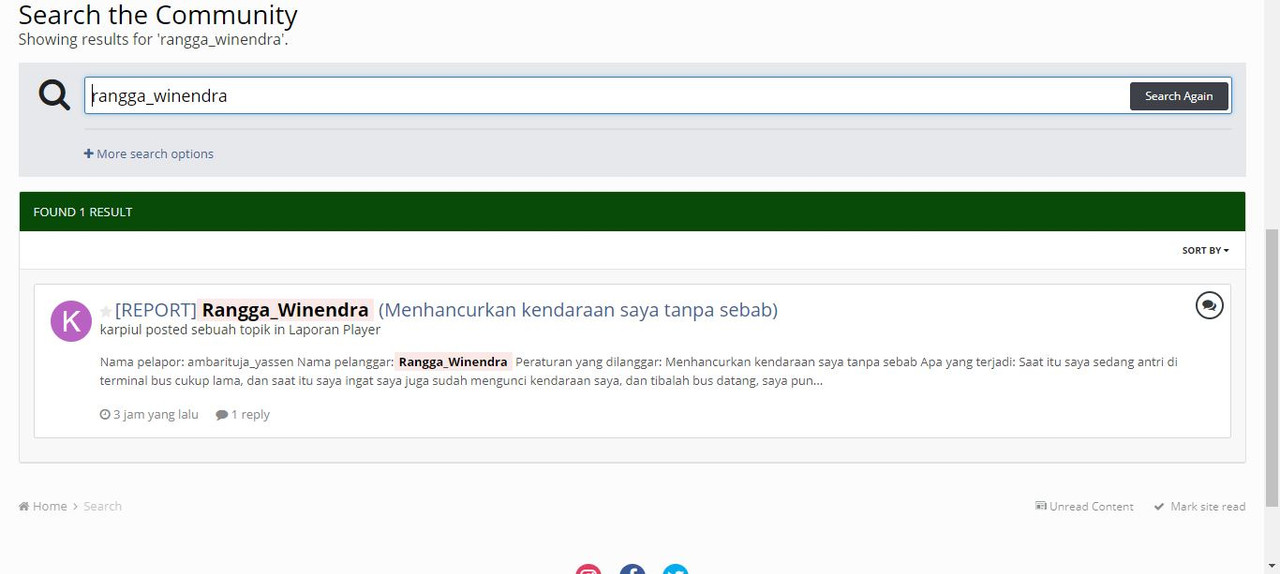
Task: Click the '1 reply' count
Action: pyautogui.click(x=243, y=415)
